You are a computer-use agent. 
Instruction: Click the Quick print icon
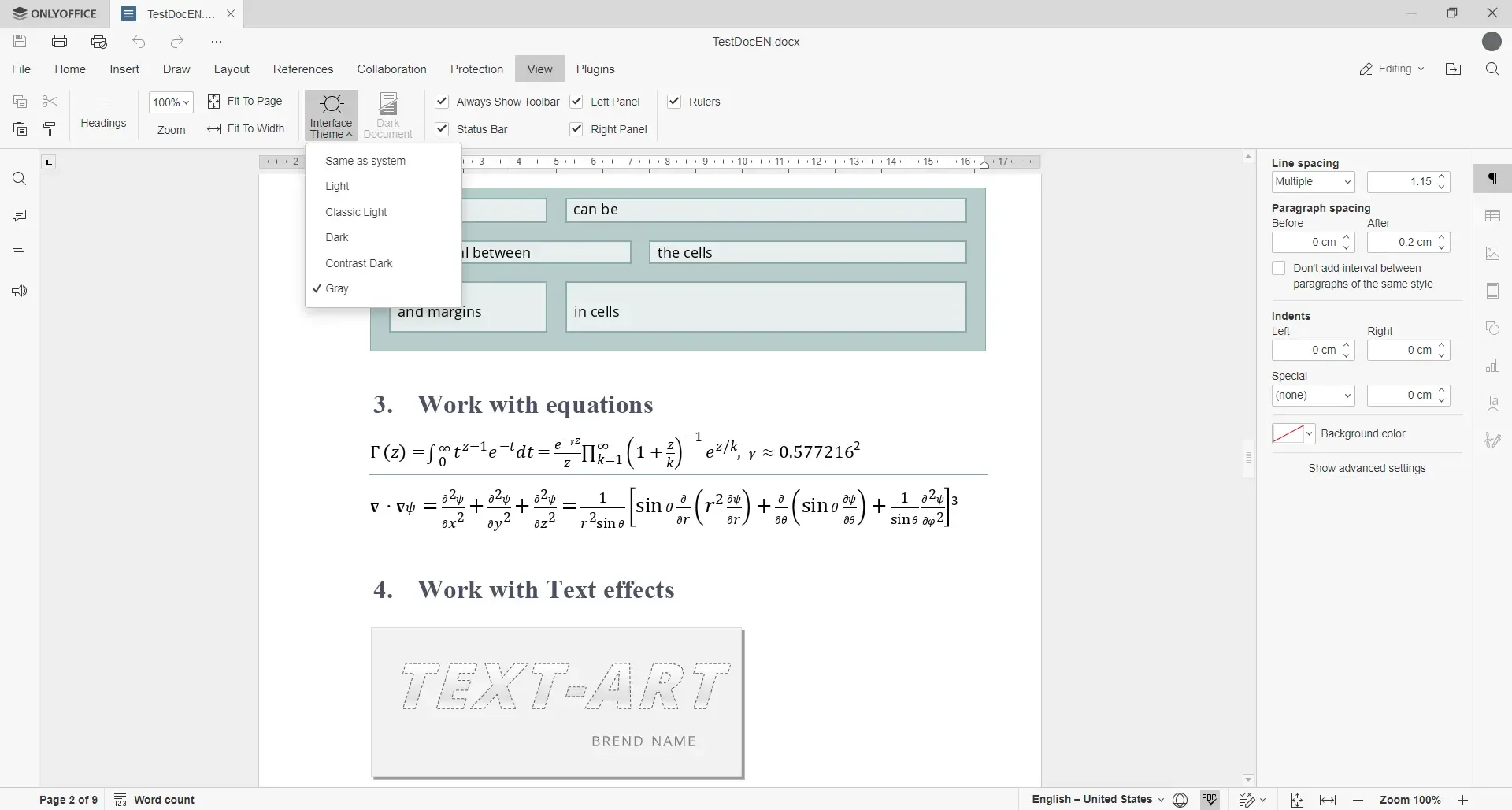point(99,42)
